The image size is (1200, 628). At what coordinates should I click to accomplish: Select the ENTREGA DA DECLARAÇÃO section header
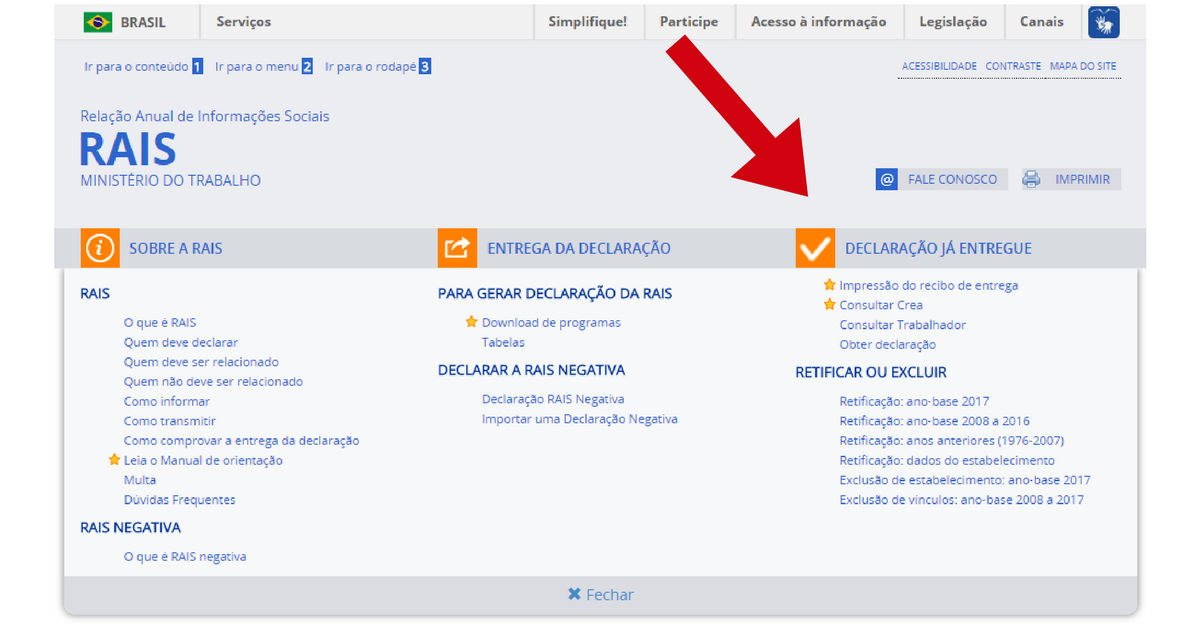tap(579, 248)
